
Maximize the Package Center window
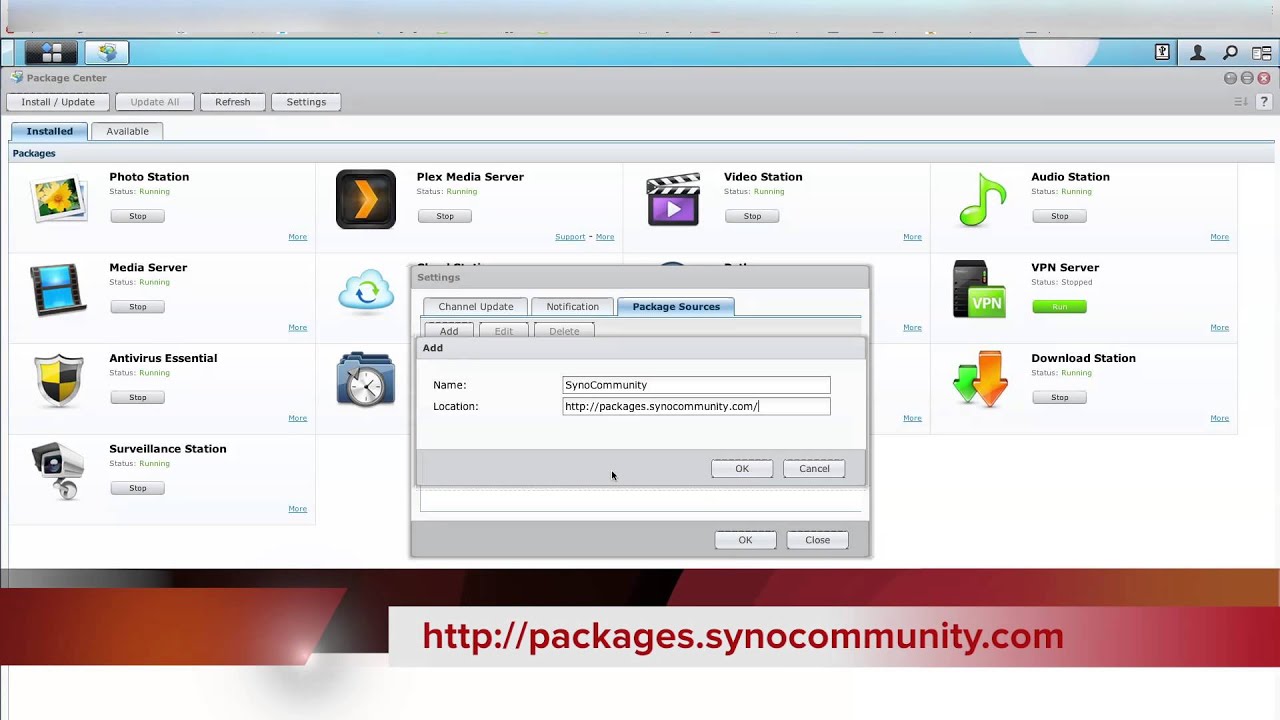tap(1247, 78)
